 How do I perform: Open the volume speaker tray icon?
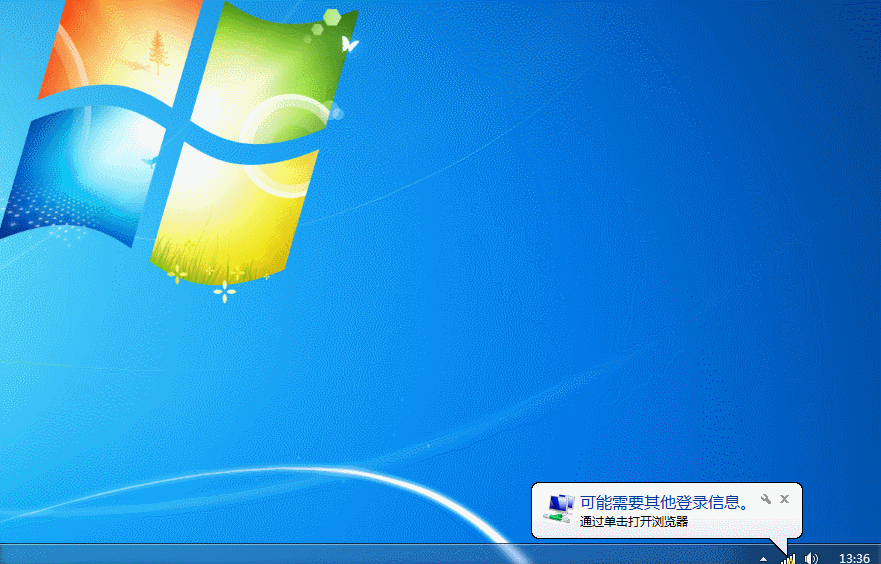[811, 558]
